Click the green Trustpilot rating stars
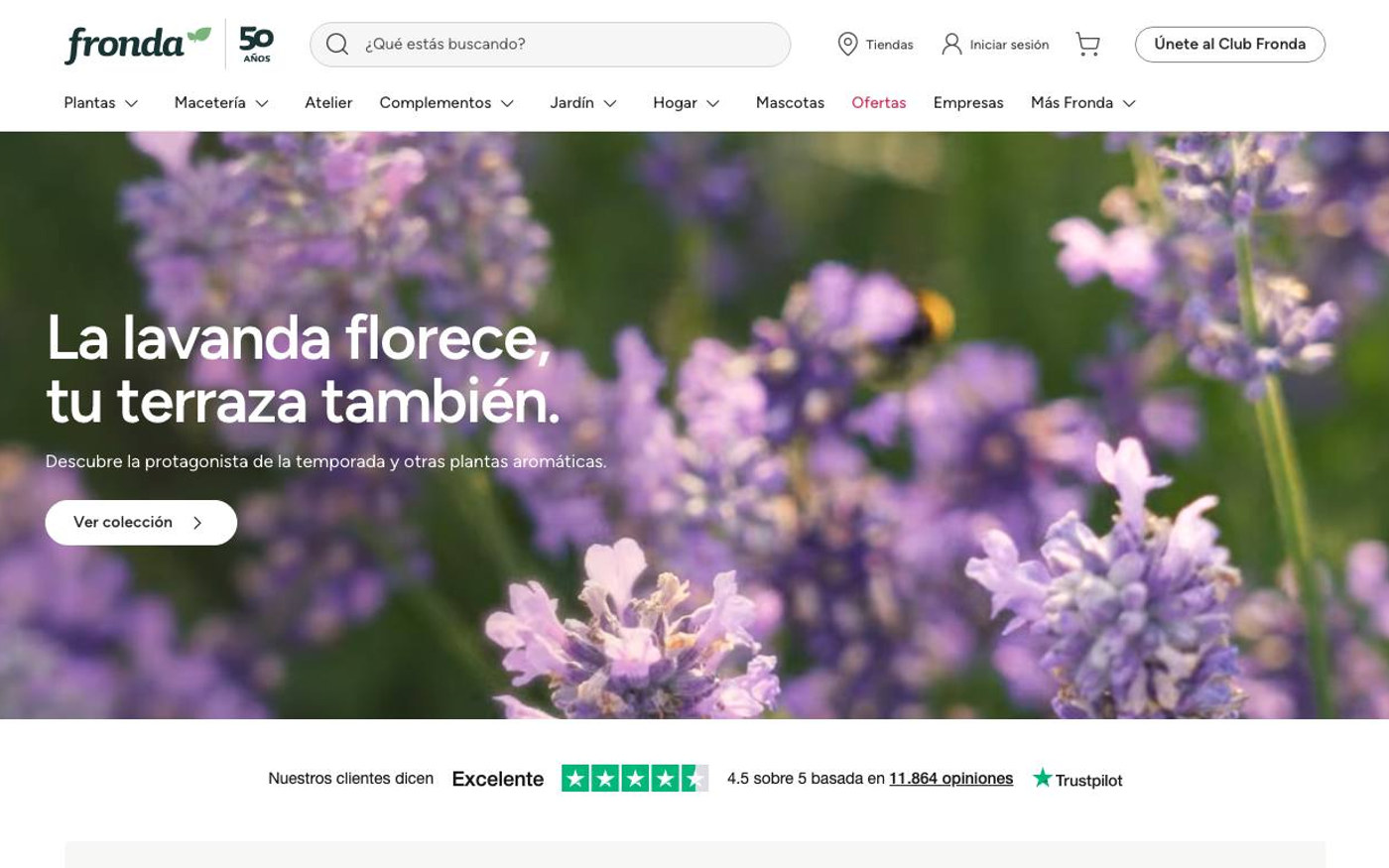Image resolution: width=1389 pixels, height=868 pixels. point(635,779)
